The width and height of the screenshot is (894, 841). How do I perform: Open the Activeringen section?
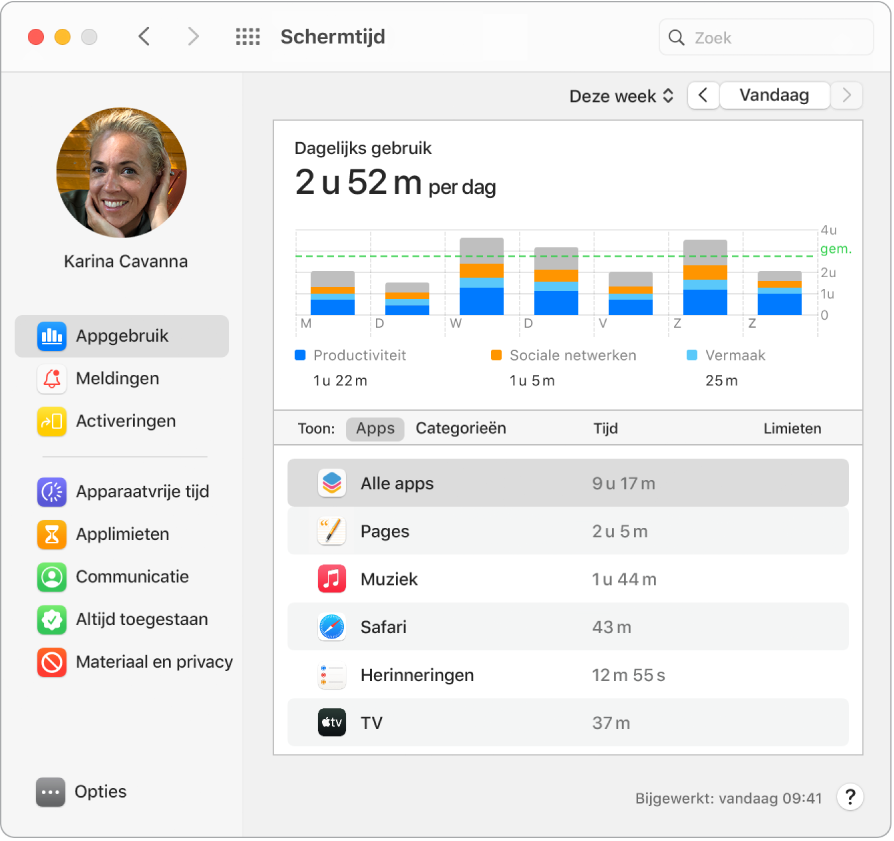click(123, 421)
